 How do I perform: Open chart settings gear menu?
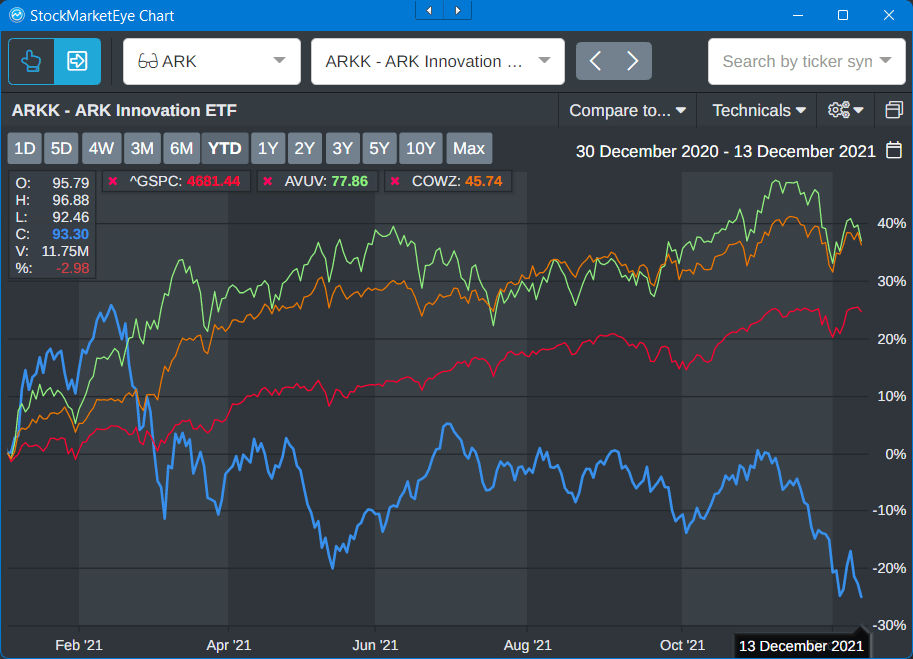[845, 110]
